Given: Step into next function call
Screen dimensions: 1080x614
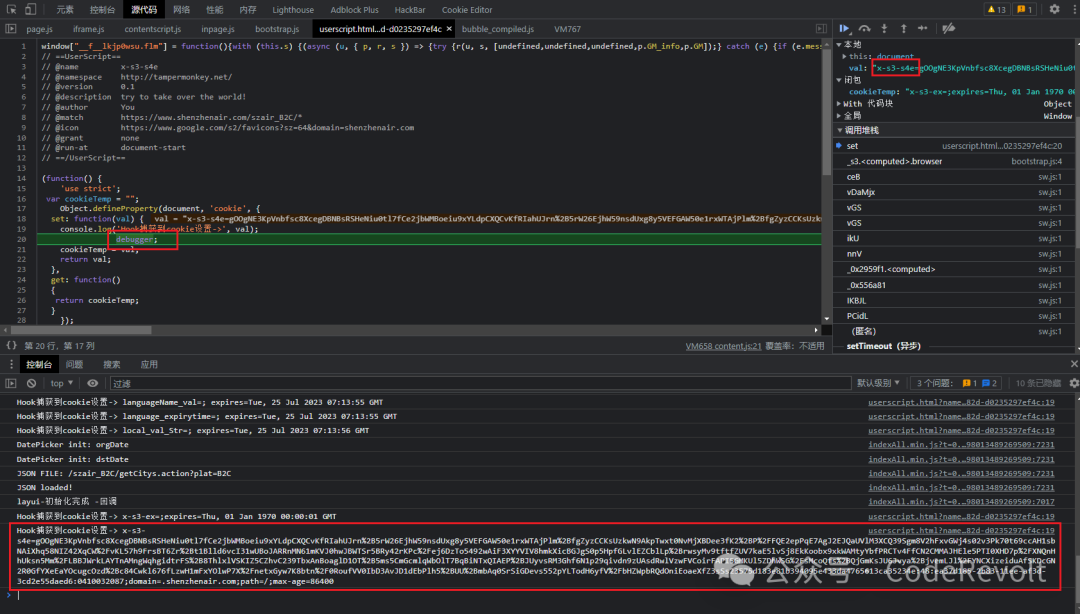Looking at the screenshot, I should click(x=884, y=29).
